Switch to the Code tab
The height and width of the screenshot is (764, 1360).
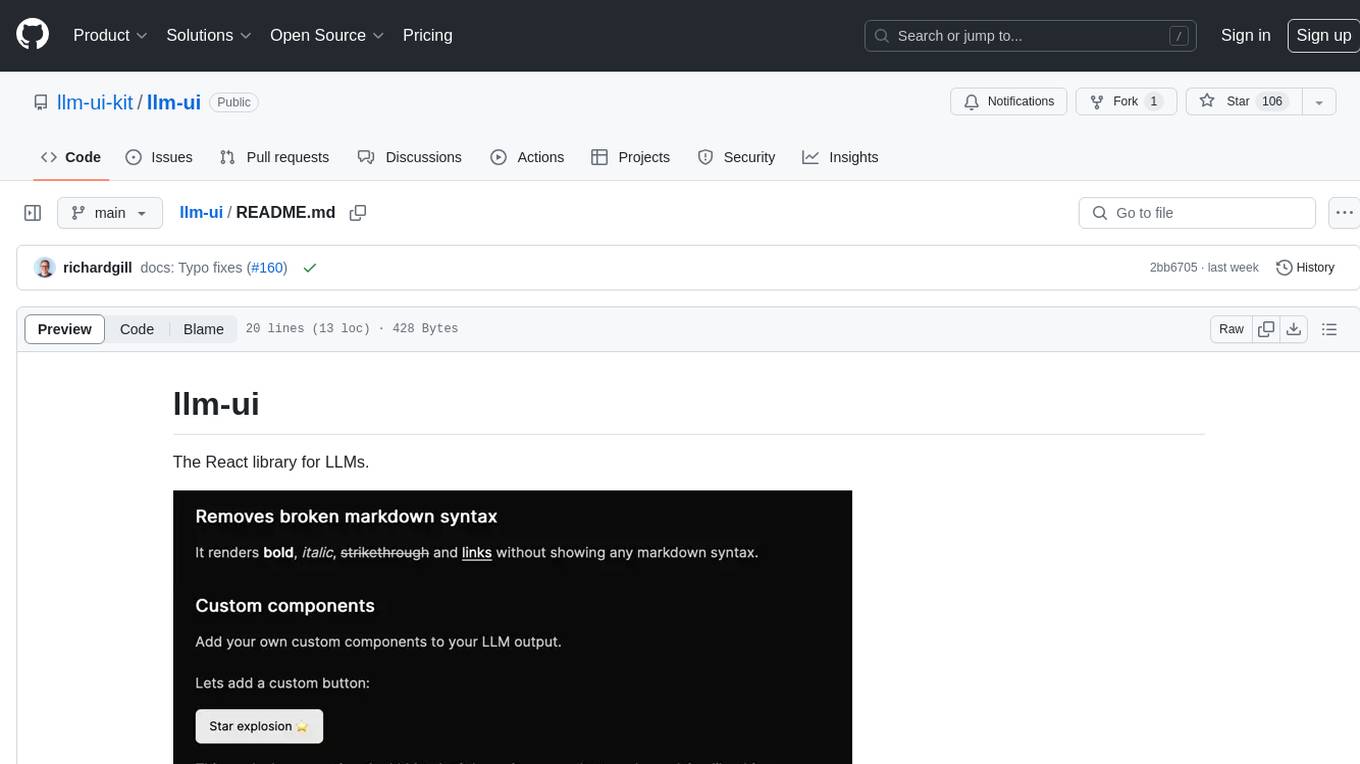coord(71,157)
